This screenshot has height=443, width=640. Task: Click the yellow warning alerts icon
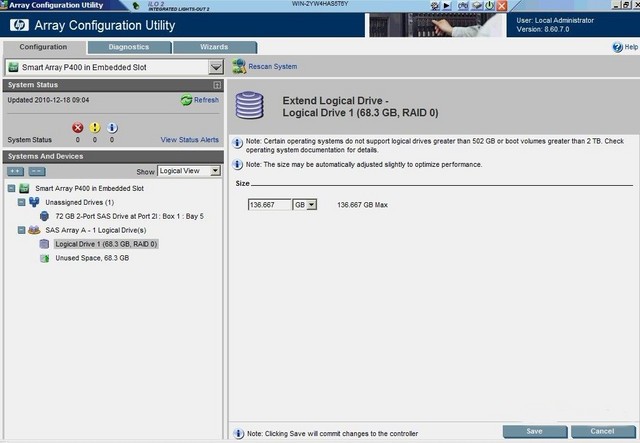pos(95,127)
